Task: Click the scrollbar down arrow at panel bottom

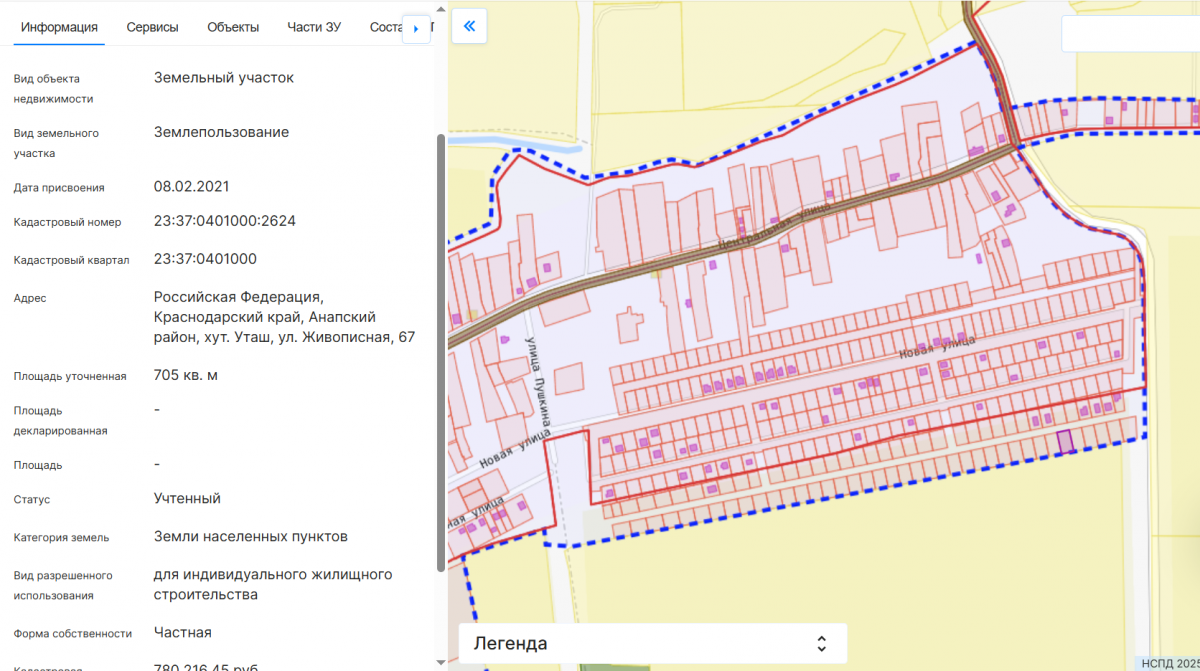Action: pos(441,662)
